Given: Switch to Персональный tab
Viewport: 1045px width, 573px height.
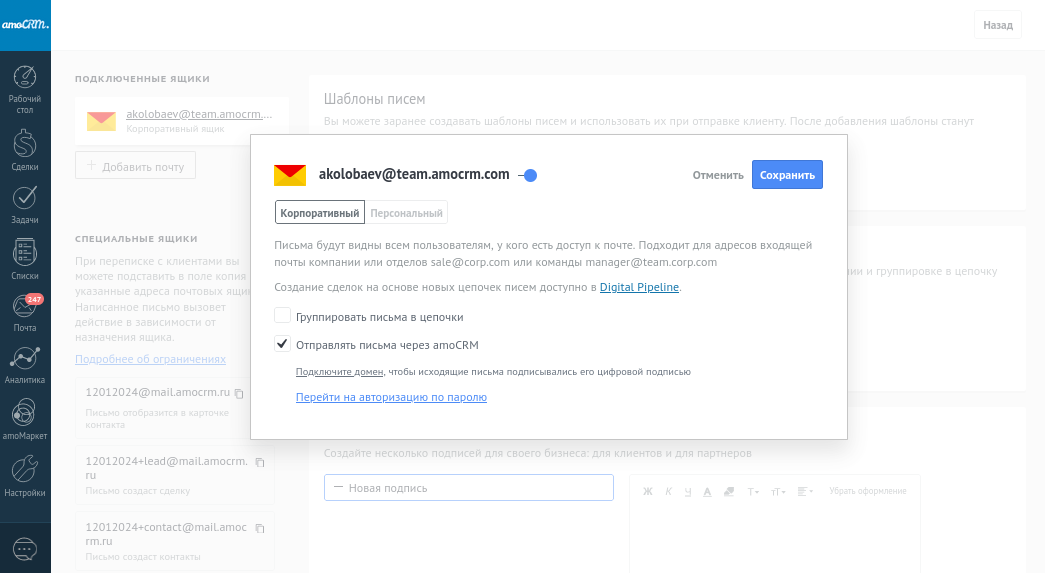Looking at the screenshot, I should click(x=406, y=213).
